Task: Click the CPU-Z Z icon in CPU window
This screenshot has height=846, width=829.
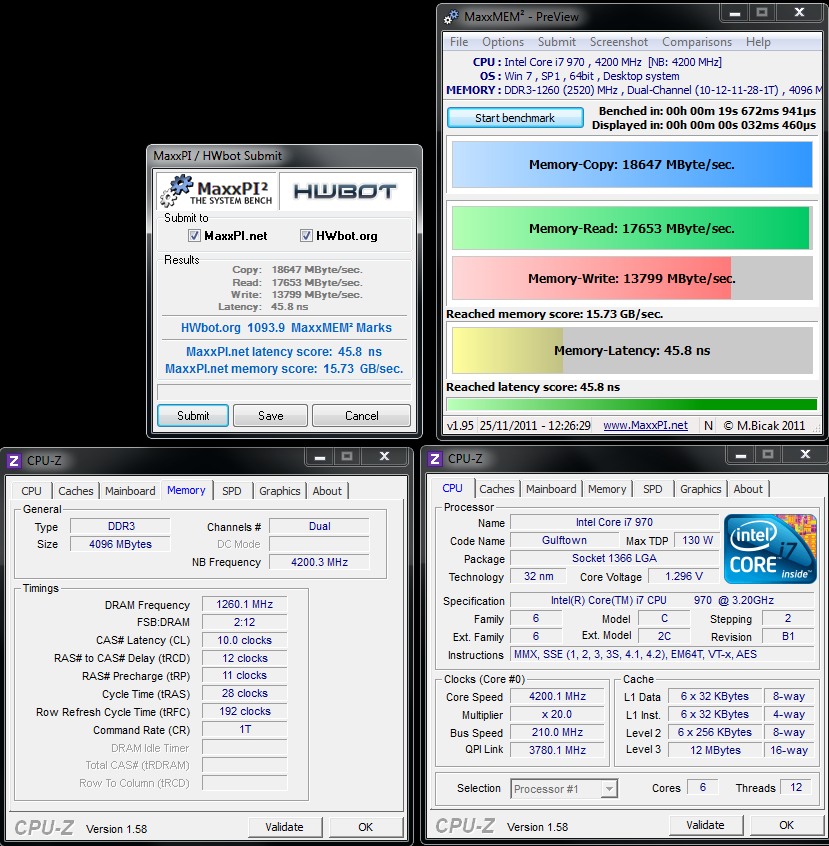Action: point(434,459)
